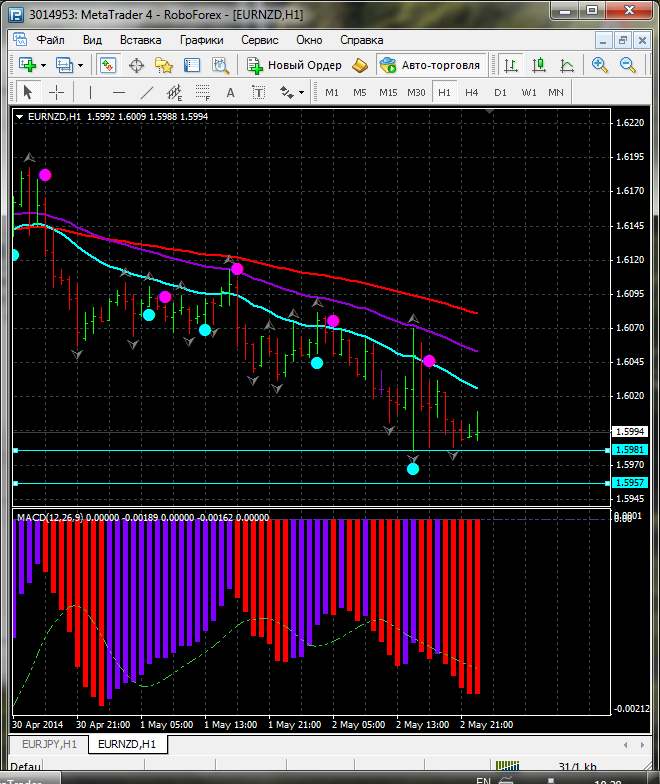Select the arrows objects tool
Viewport: 660px width, 784px height.
pos(286,92)
